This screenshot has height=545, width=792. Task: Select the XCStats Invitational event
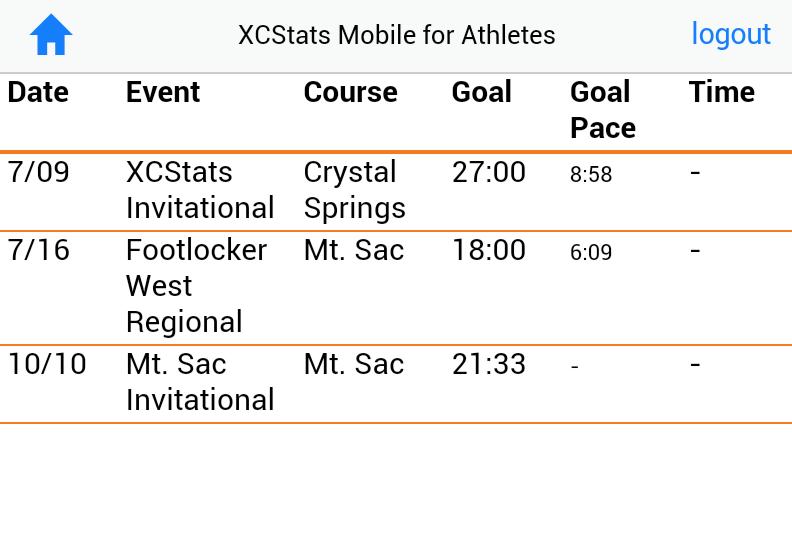coord(200,190)
